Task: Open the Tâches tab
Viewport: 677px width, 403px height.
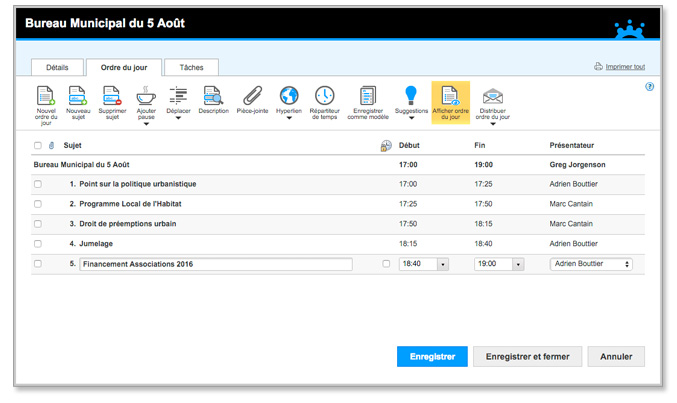Action: [x=191, y=68]
